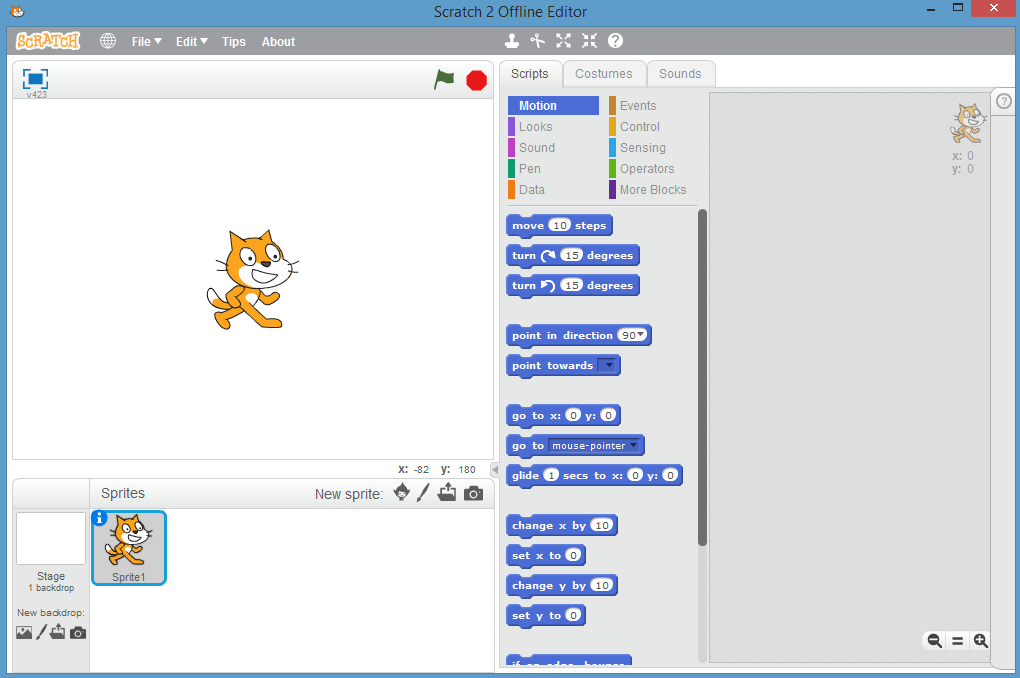
Task: Open the File menu
Action: pyautogui.click(x=146, y=42)
